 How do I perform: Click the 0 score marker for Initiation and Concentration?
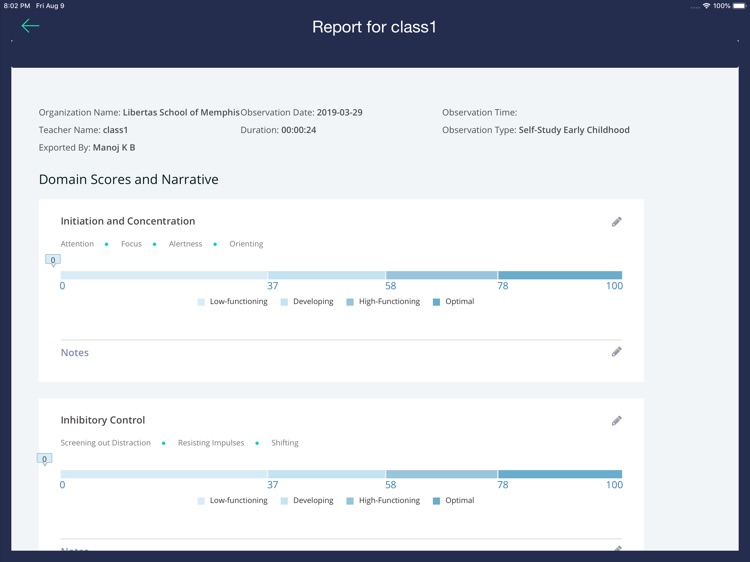click(x=53, y=260)
